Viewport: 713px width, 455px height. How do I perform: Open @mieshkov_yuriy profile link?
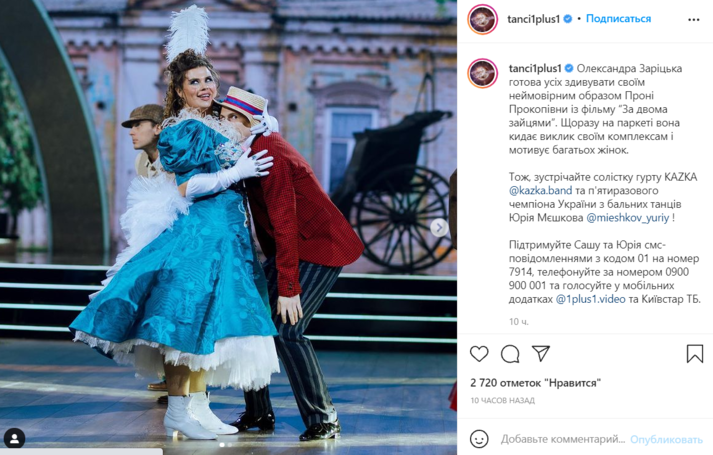tap(628, 218)
